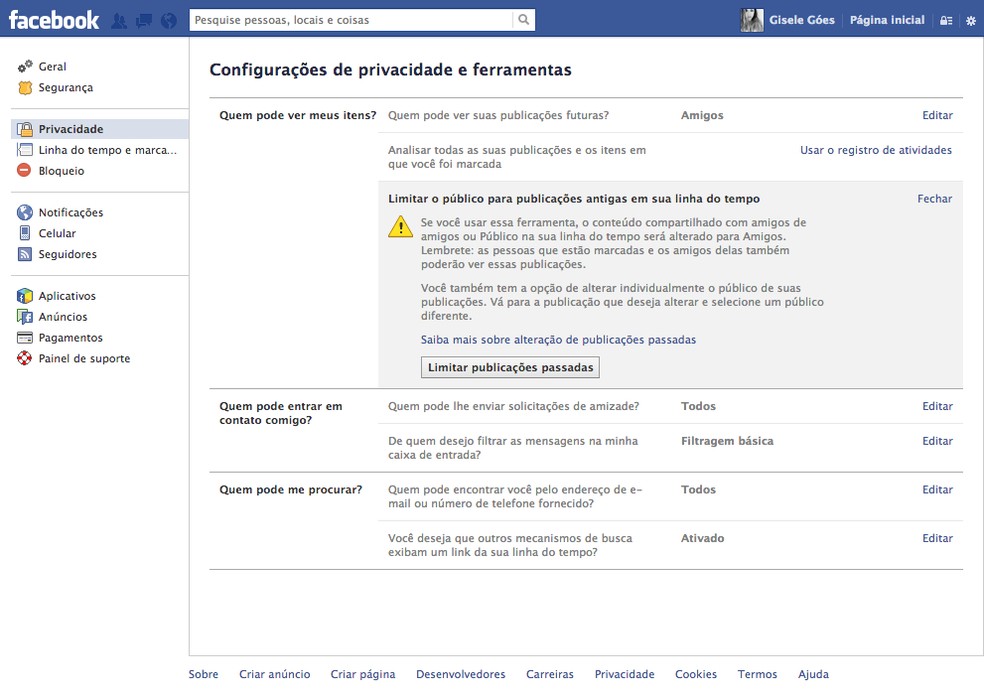Open Cookies footer link
The height and width of the screenshot is (694, 984).
pos(695,674)
